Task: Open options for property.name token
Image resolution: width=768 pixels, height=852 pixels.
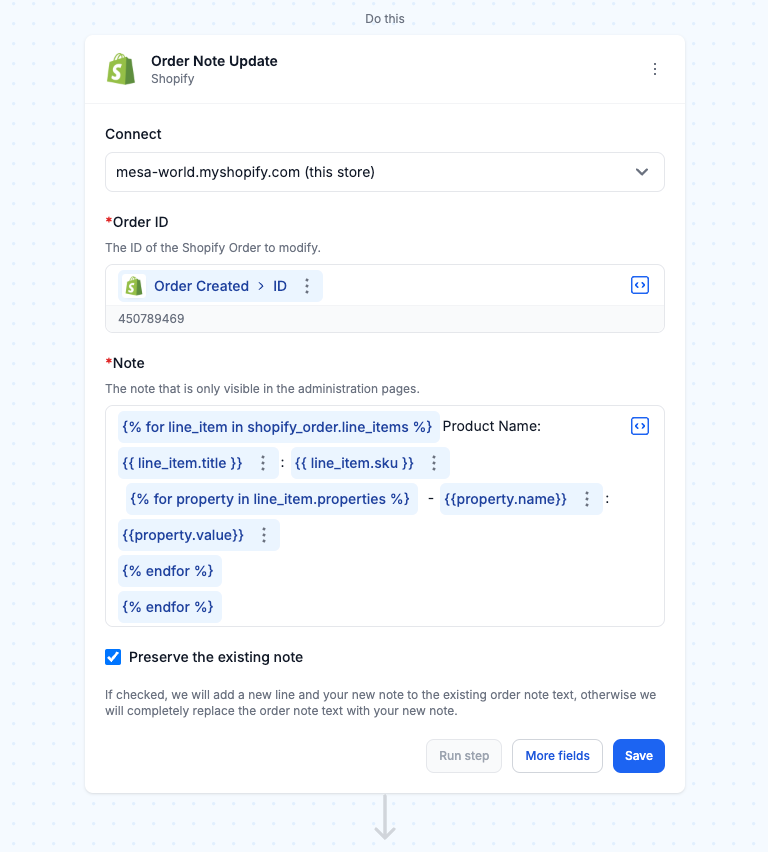Action: pyautogui.click(x=587, y=499)
